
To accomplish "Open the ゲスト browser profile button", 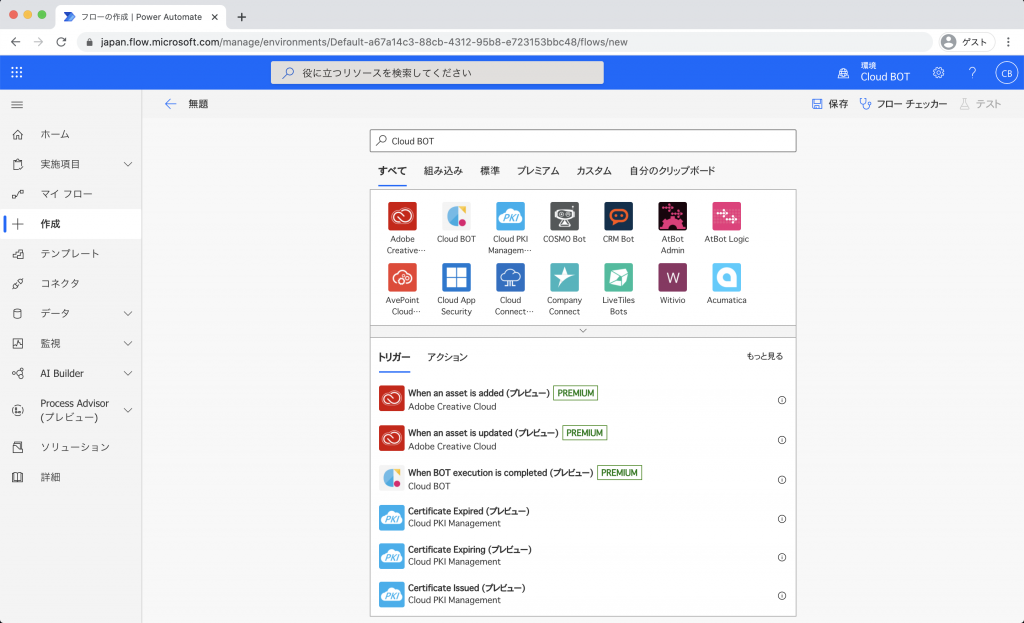I will [967, 42].
